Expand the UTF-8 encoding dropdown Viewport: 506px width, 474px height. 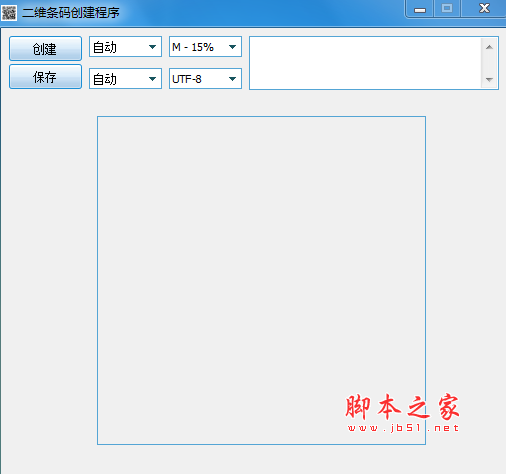pos(205,79)
